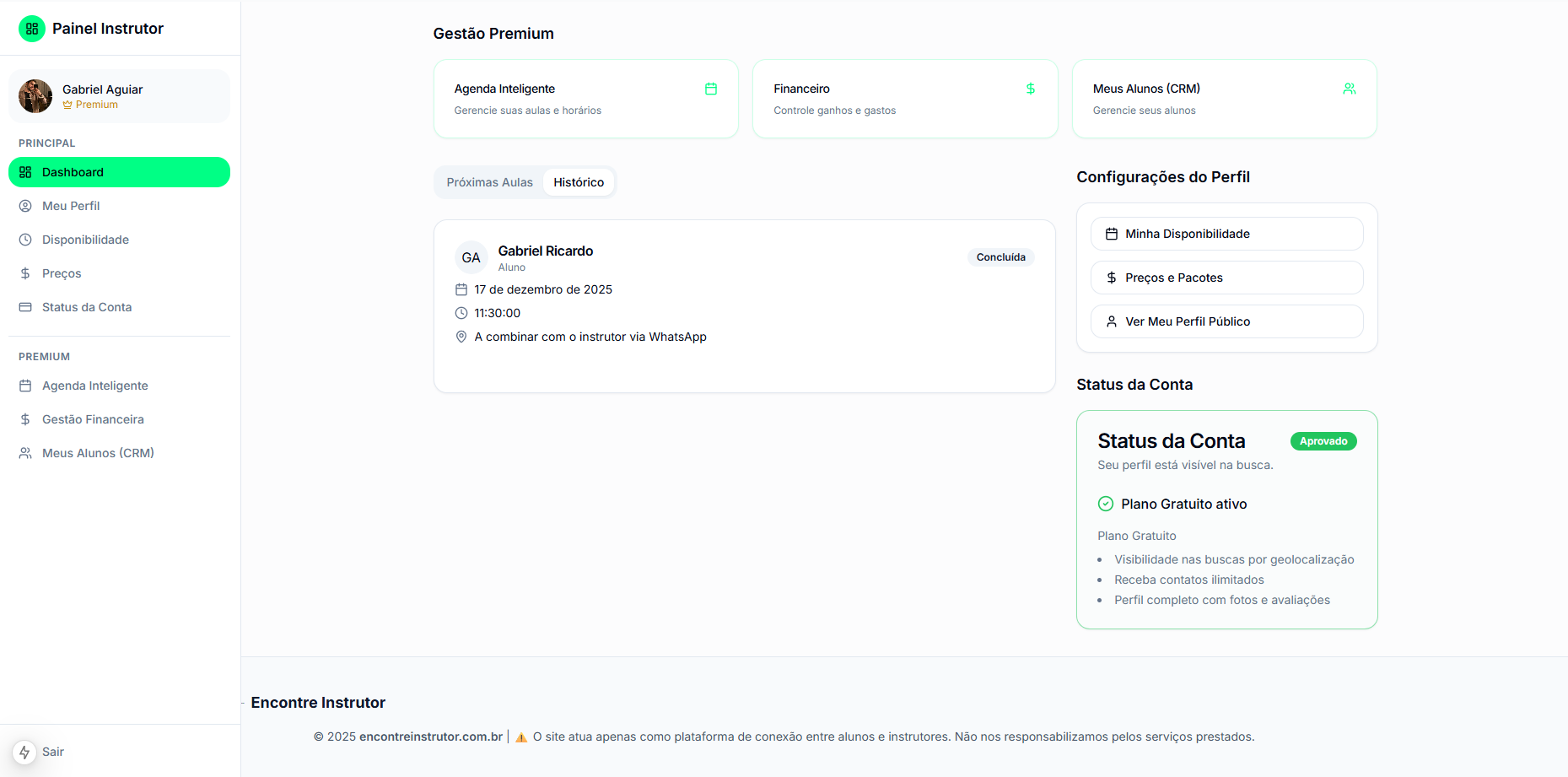Click the lightning icon next to Sair
Viewport: 1568px width, 777px height.
(24, 752)
